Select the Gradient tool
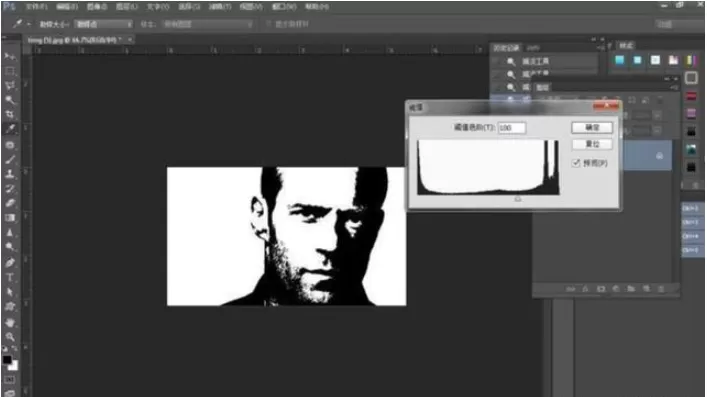Viewport: 707px width, 397px height. tap(9, 218)
